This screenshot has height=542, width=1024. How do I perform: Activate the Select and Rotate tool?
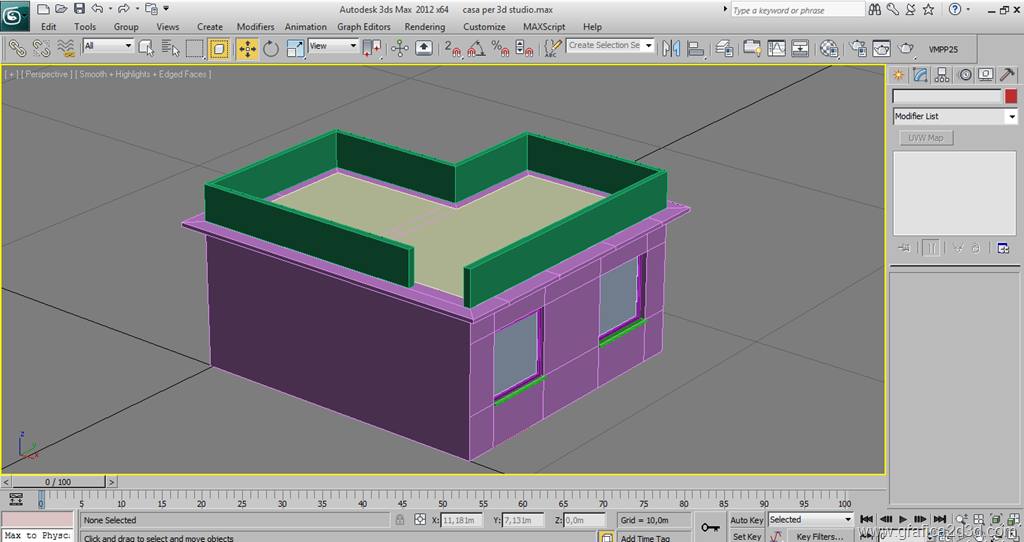[x=271, y=48]
